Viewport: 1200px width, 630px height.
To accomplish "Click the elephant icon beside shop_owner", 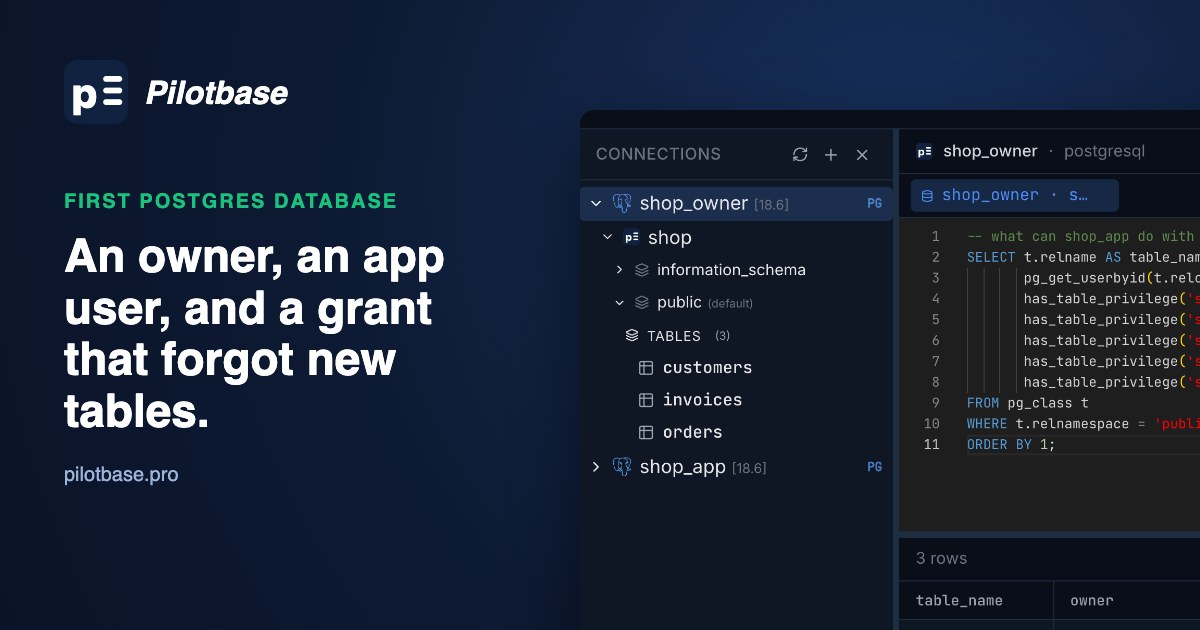I will [622, 204].
